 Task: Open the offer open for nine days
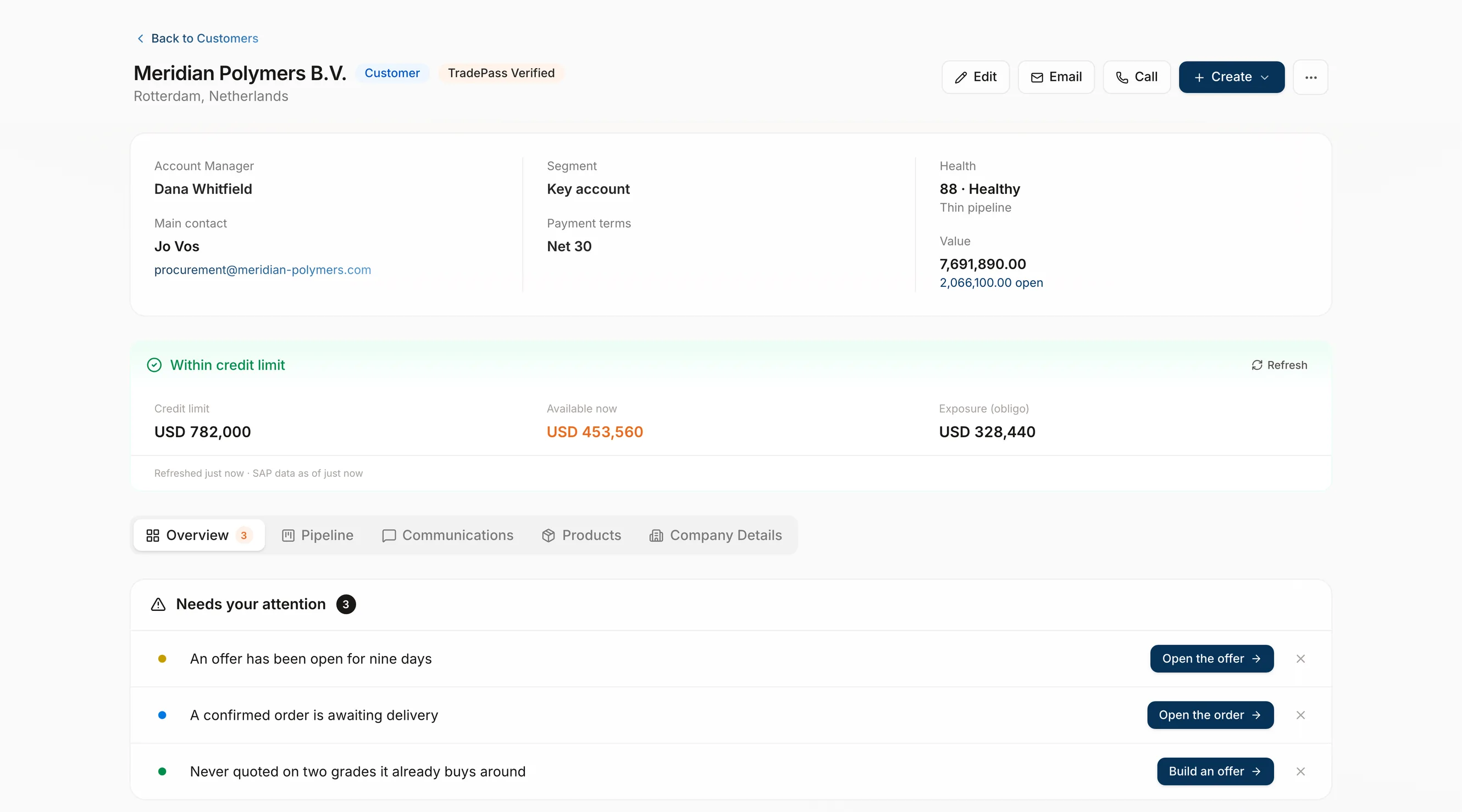coord(1212,659)
